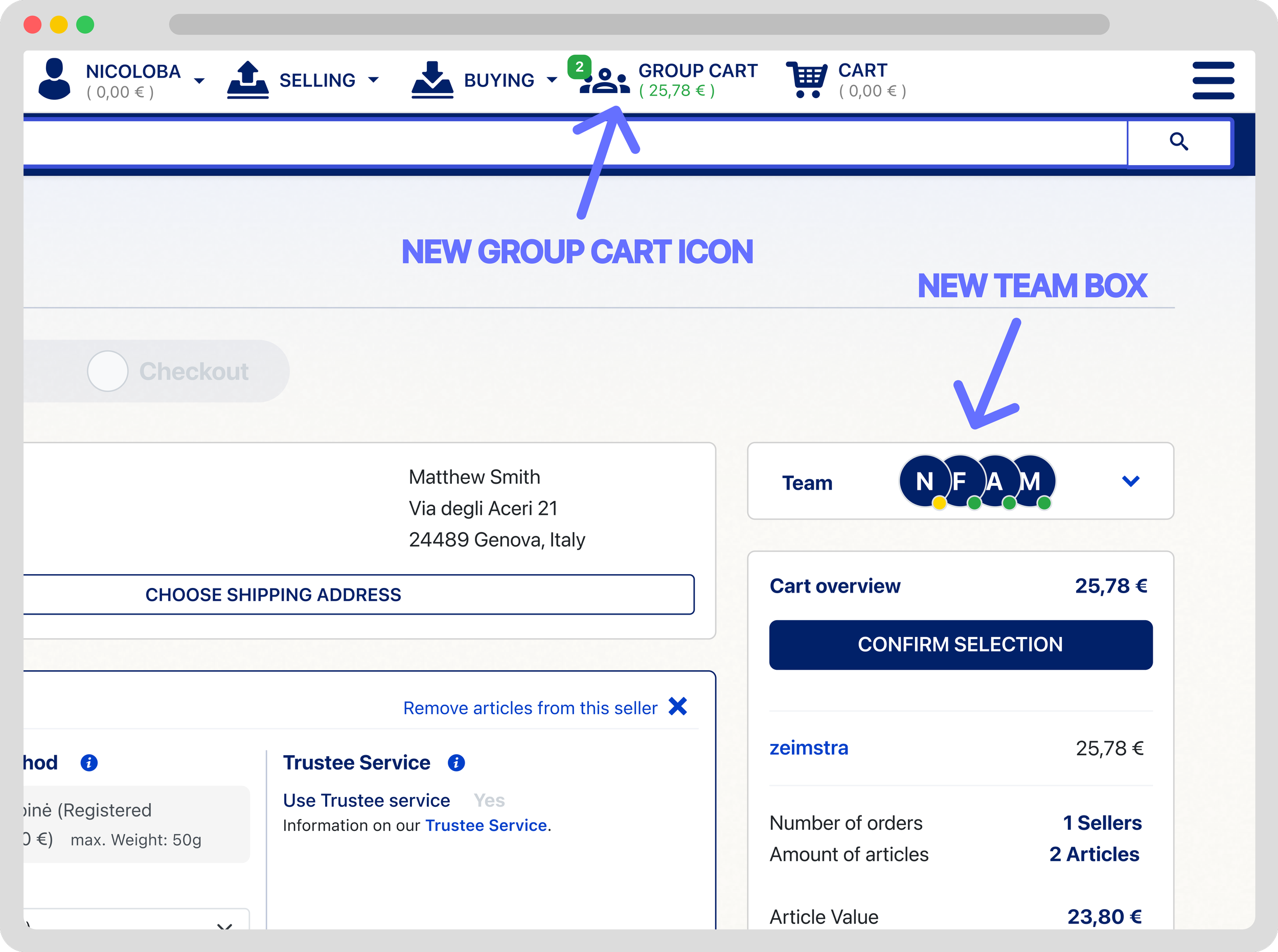The image size is (1278, 952).
Task: Select the Checkout step circle
Action: coord(108,371)
